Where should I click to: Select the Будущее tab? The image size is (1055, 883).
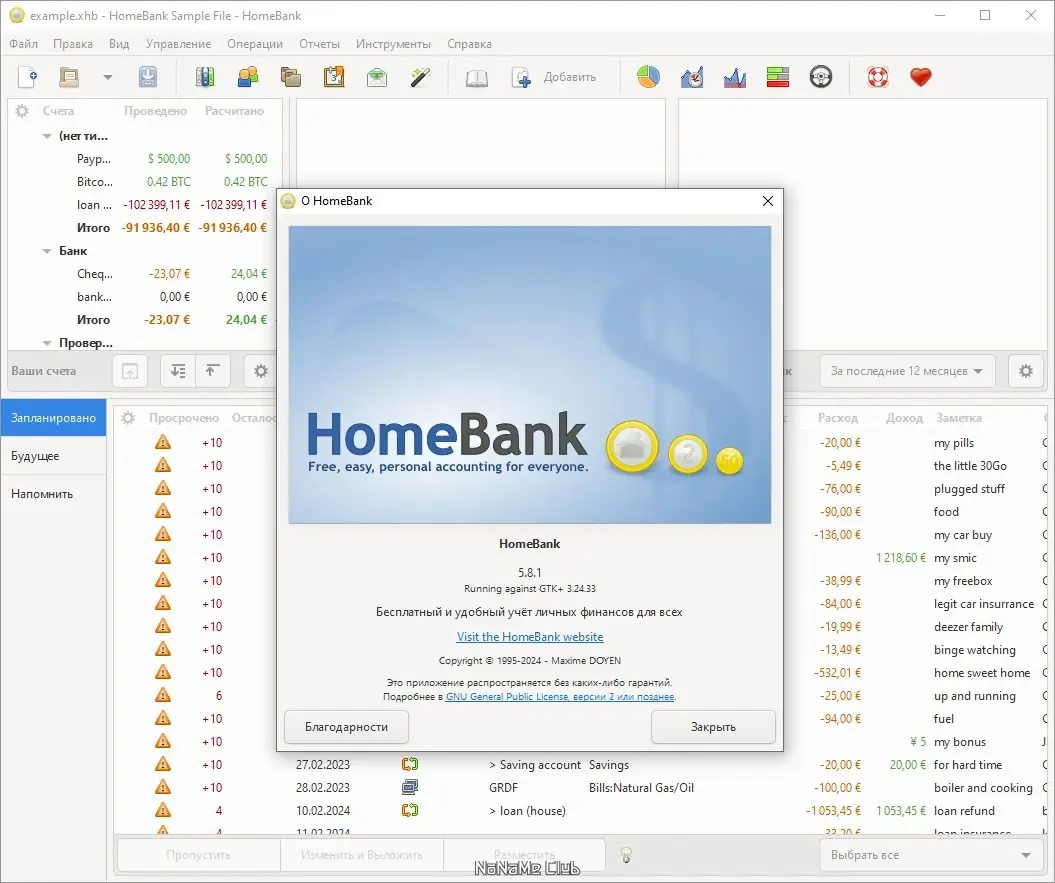coord(53,456)
